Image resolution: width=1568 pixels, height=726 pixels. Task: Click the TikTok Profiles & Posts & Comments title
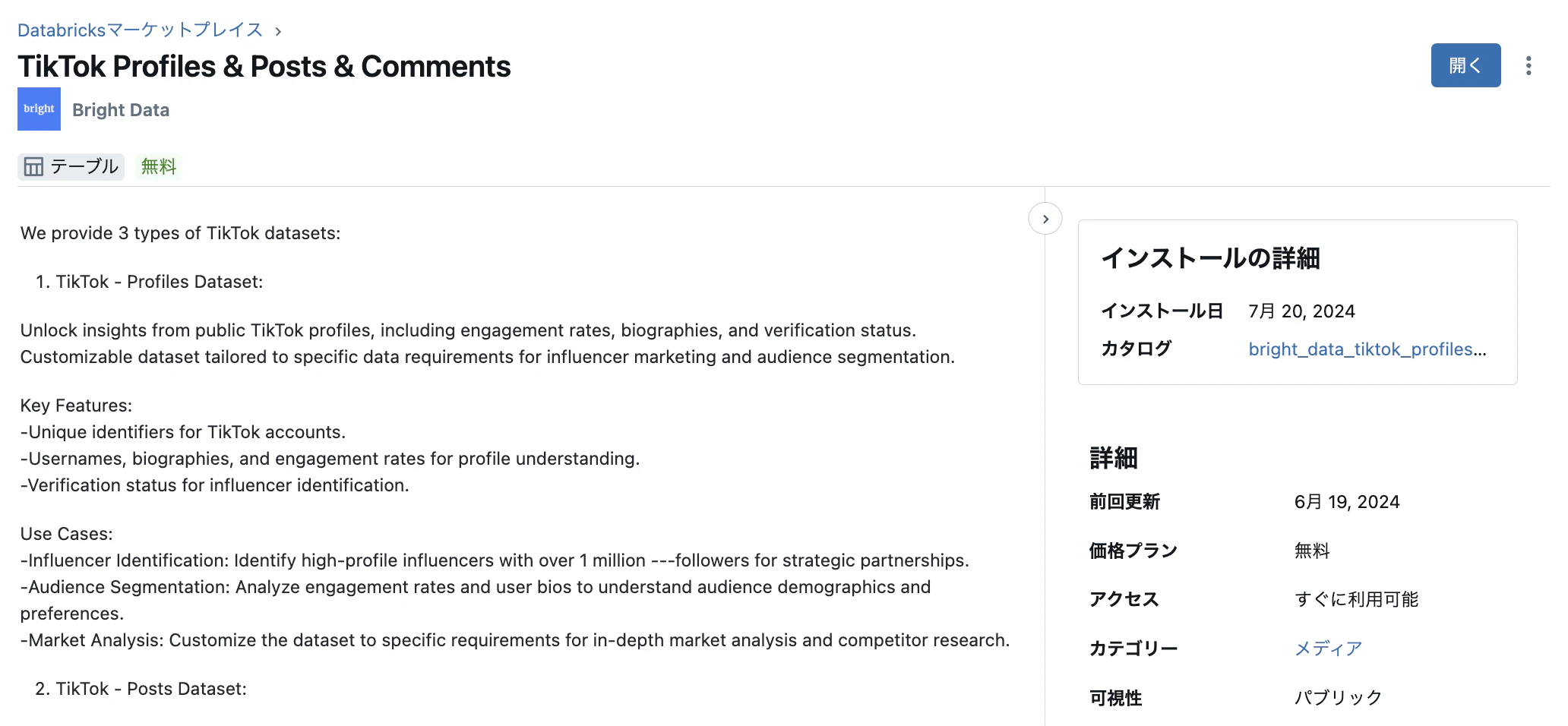264,67
